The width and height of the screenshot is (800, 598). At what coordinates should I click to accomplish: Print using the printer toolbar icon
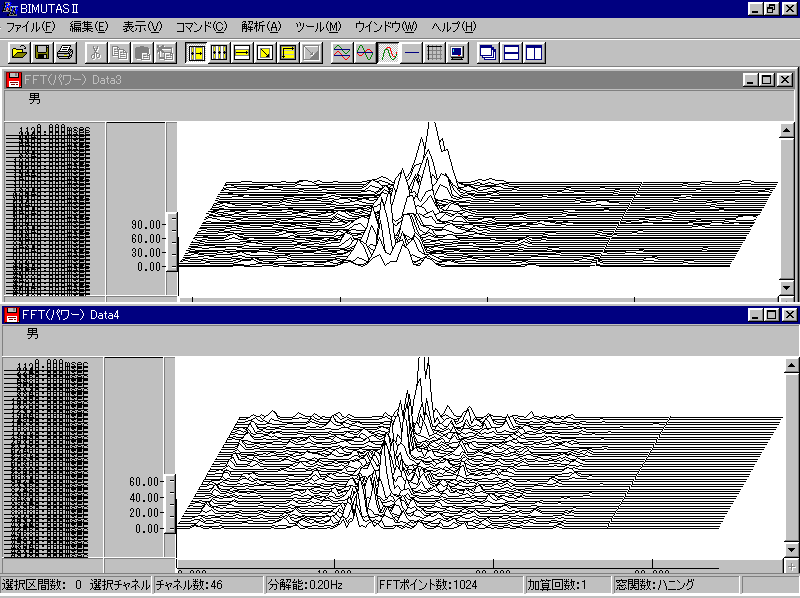pos(65,52)
